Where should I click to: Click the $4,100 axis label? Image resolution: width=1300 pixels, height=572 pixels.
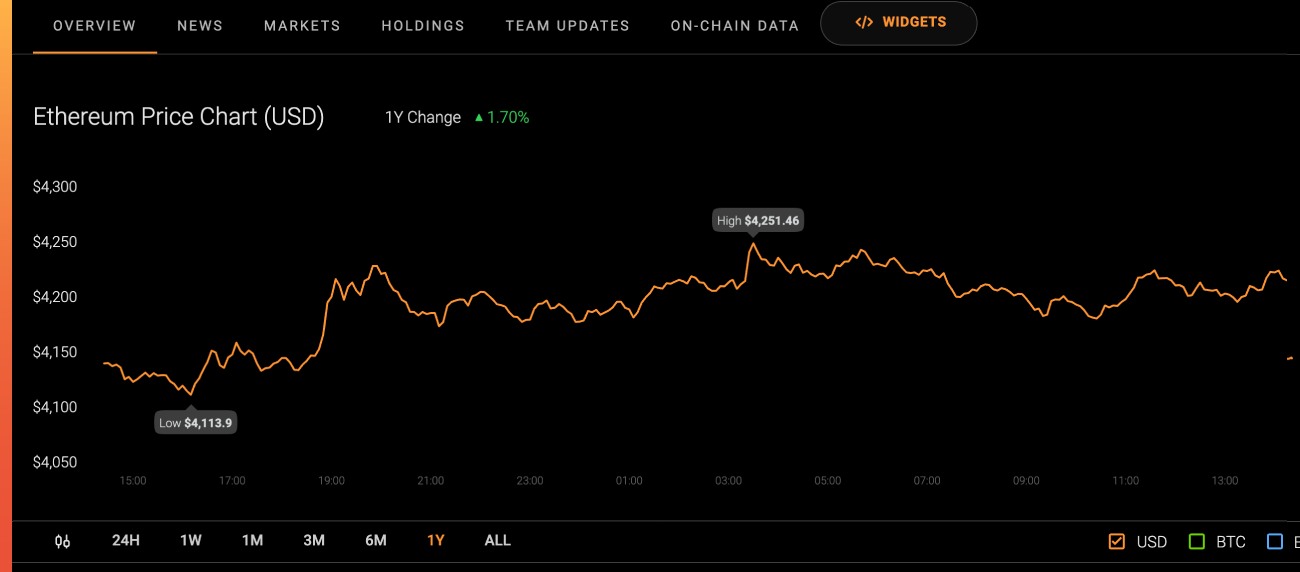pos(55,407)
